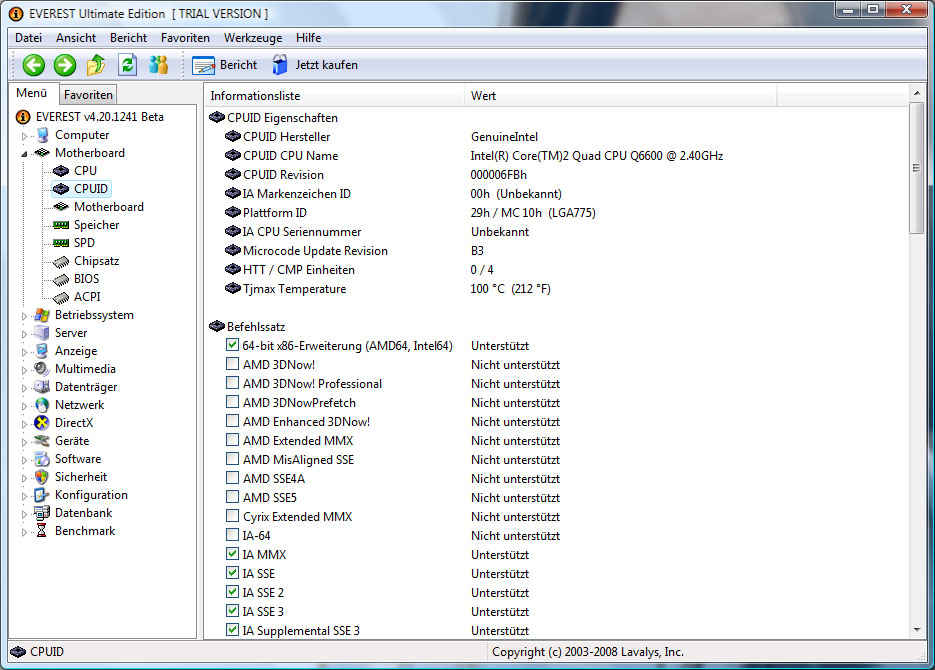Toggle the IA SSE 3 checkbox

233,611
